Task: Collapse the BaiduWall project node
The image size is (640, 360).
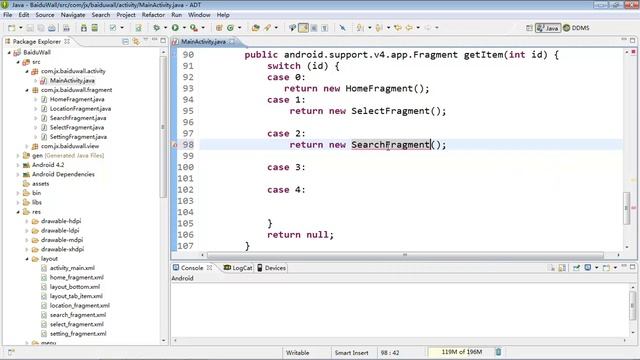Action: pyautogui.click(x=9, y=52)
